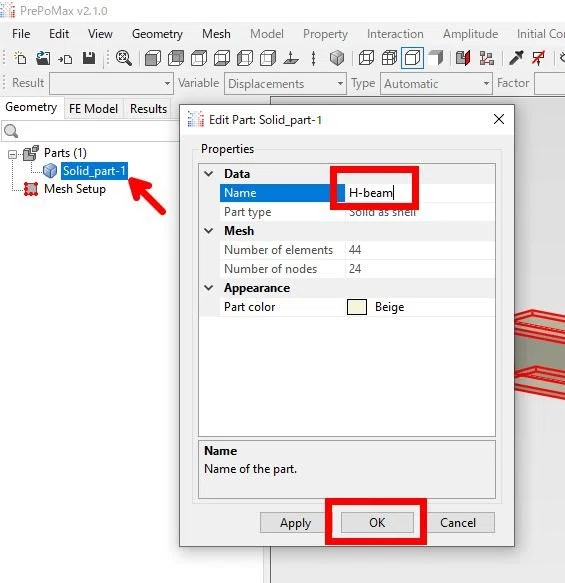Viewport: 565px width, 583px height.
Task: Switch to the FE Model tab
Action: pos(93,109)
